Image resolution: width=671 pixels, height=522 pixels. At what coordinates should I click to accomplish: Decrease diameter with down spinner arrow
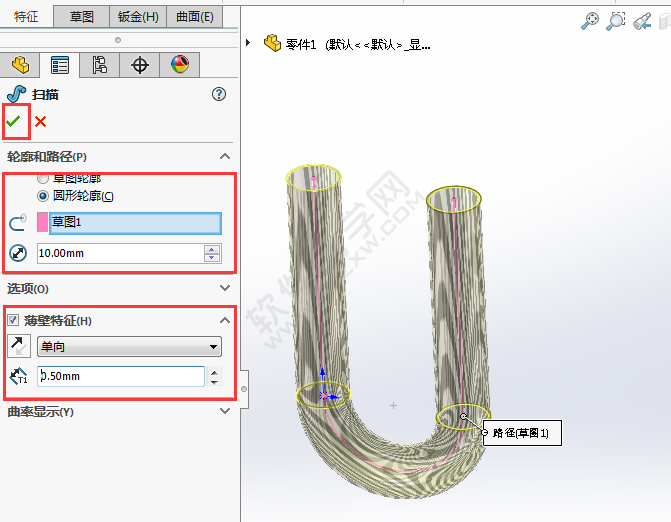[x=212, y=258]
